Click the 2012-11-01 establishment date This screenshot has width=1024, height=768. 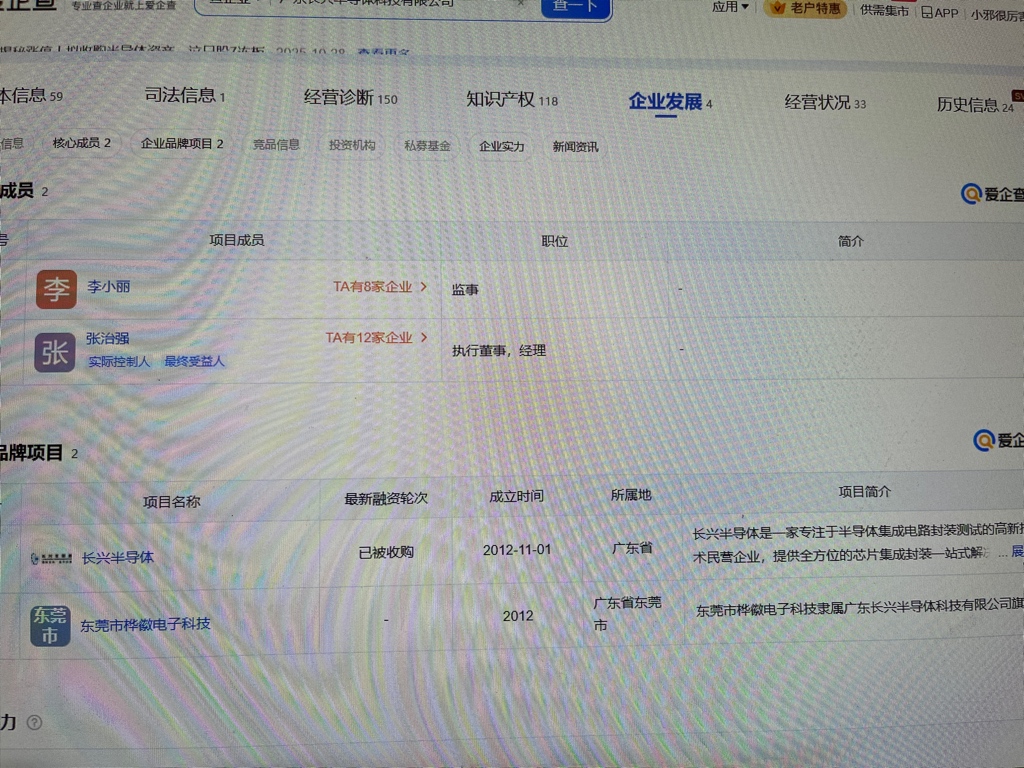pyautogui.click(x=517, y=550)
